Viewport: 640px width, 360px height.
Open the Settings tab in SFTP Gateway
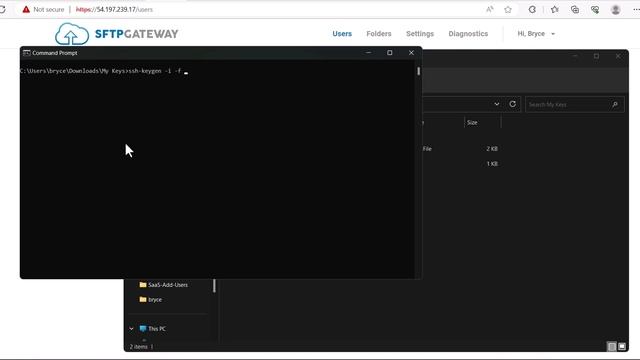[420, 34]
